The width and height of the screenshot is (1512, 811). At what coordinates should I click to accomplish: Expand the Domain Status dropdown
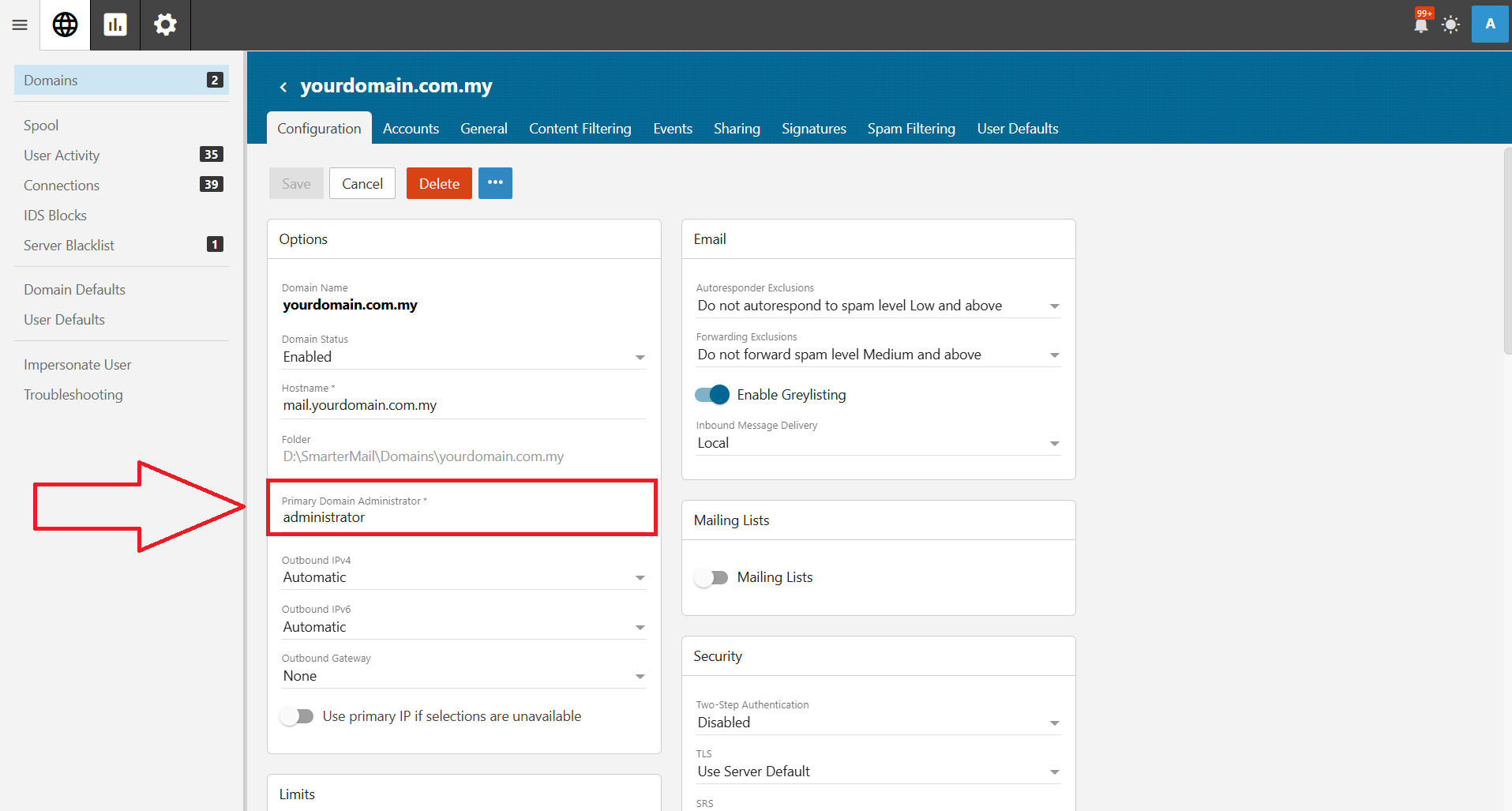tap(464, 357)
